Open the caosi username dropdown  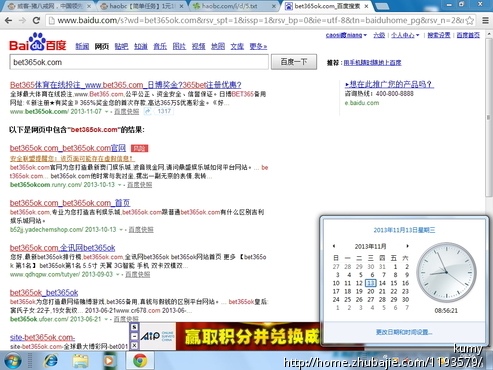346,35
